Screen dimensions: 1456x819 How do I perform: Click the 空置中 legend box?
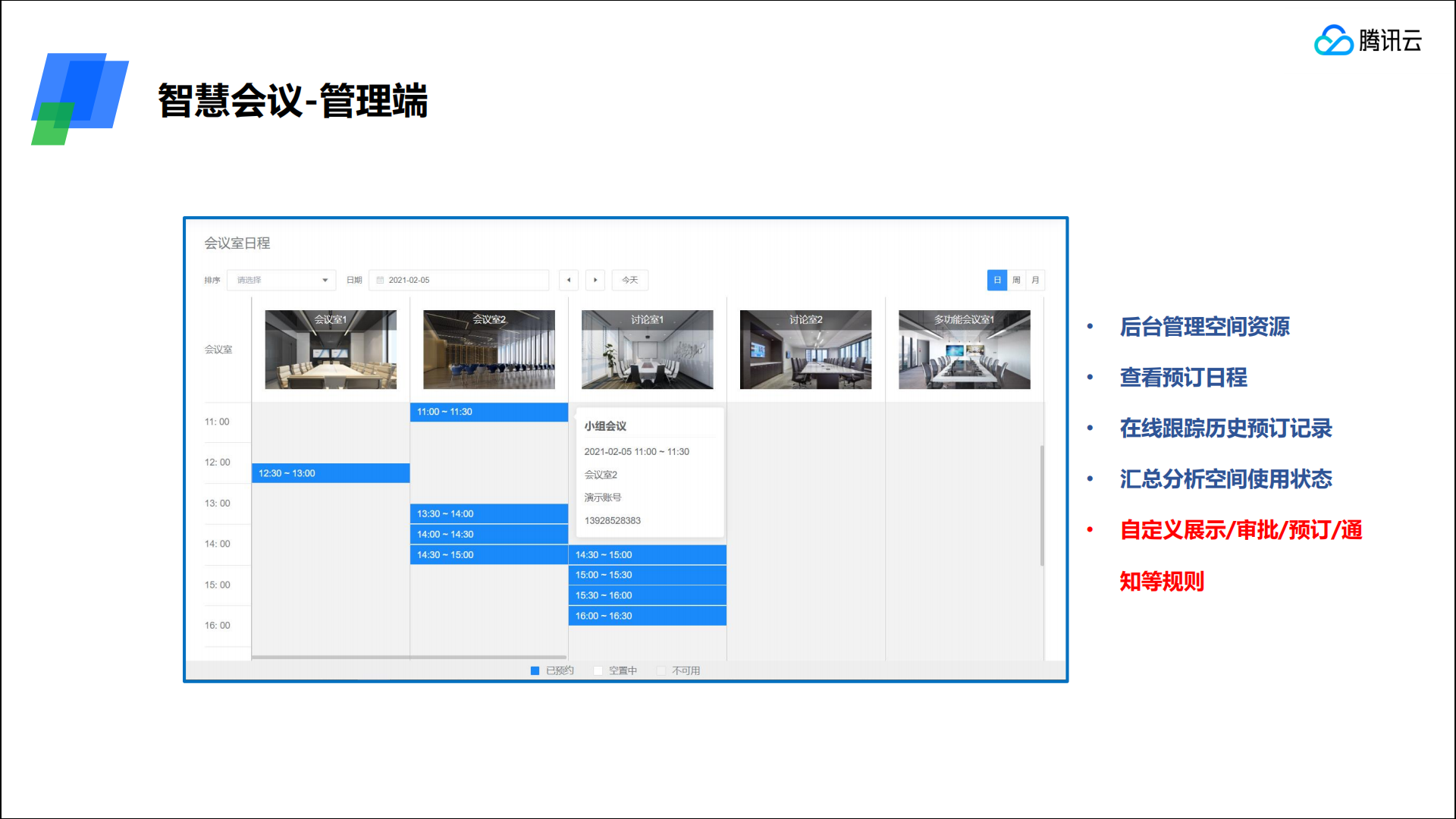pos(598,670)
